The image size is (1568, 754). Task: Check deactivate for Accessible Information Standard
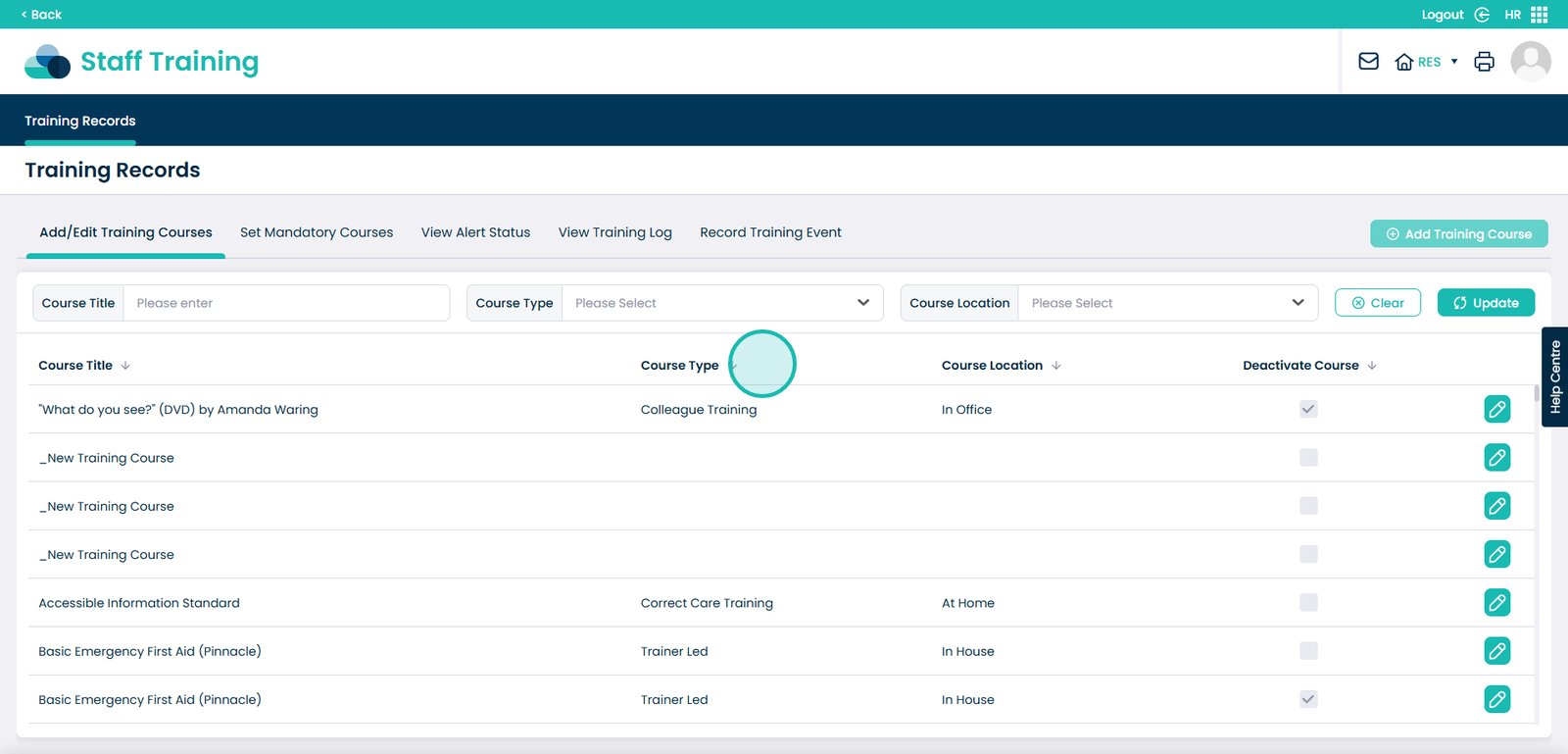pyautogui.click(x=1308, y=603)
